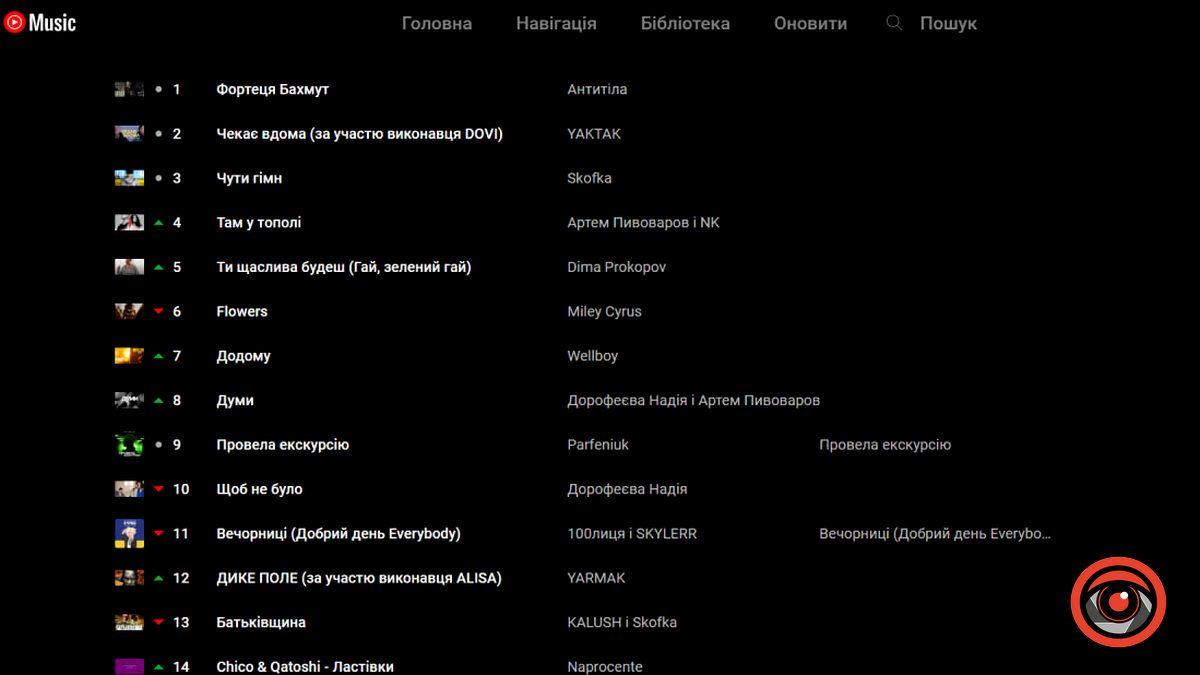Select the Провела екскурсію green thumbnail
Image resolution: width=1200 pixels, height=675 pixels.
coord(129,444)
